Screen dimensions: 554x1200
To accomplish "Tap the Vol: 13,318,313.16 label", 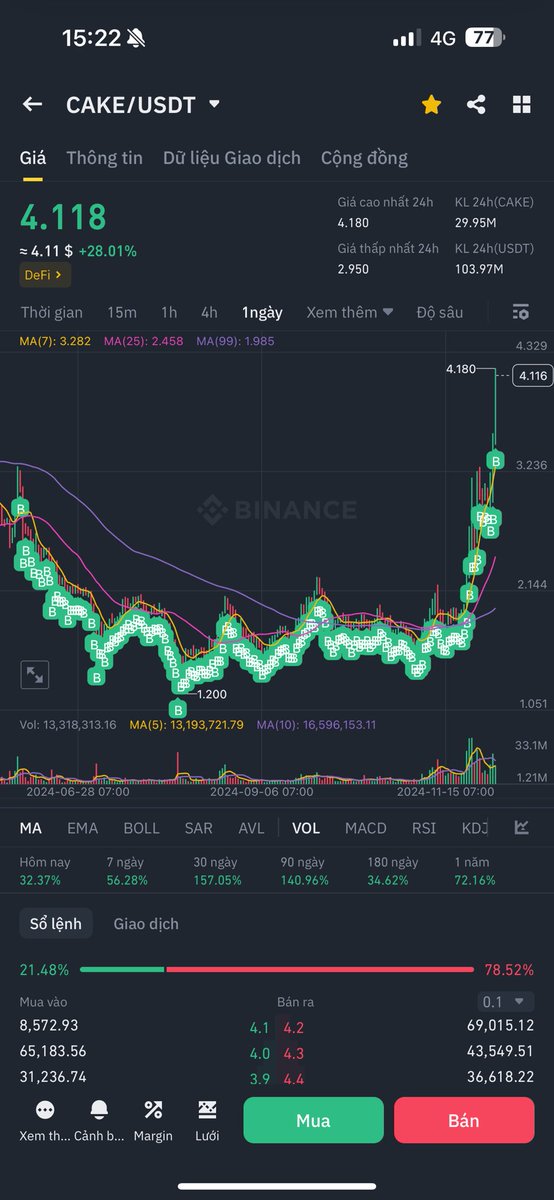I will coord(68,724).
